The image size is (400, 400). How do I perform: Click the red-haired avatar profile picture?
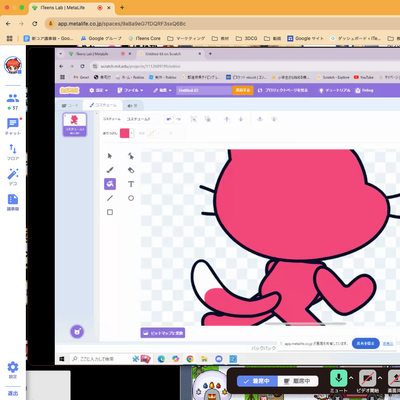(x=13, y=65)
